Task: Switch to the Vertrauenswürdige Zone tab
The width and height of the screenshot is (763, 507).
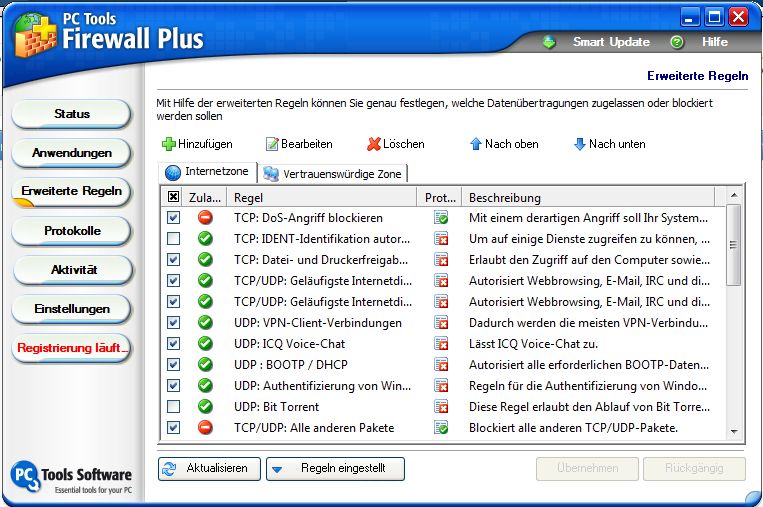Action: click(x=333, y=174)
